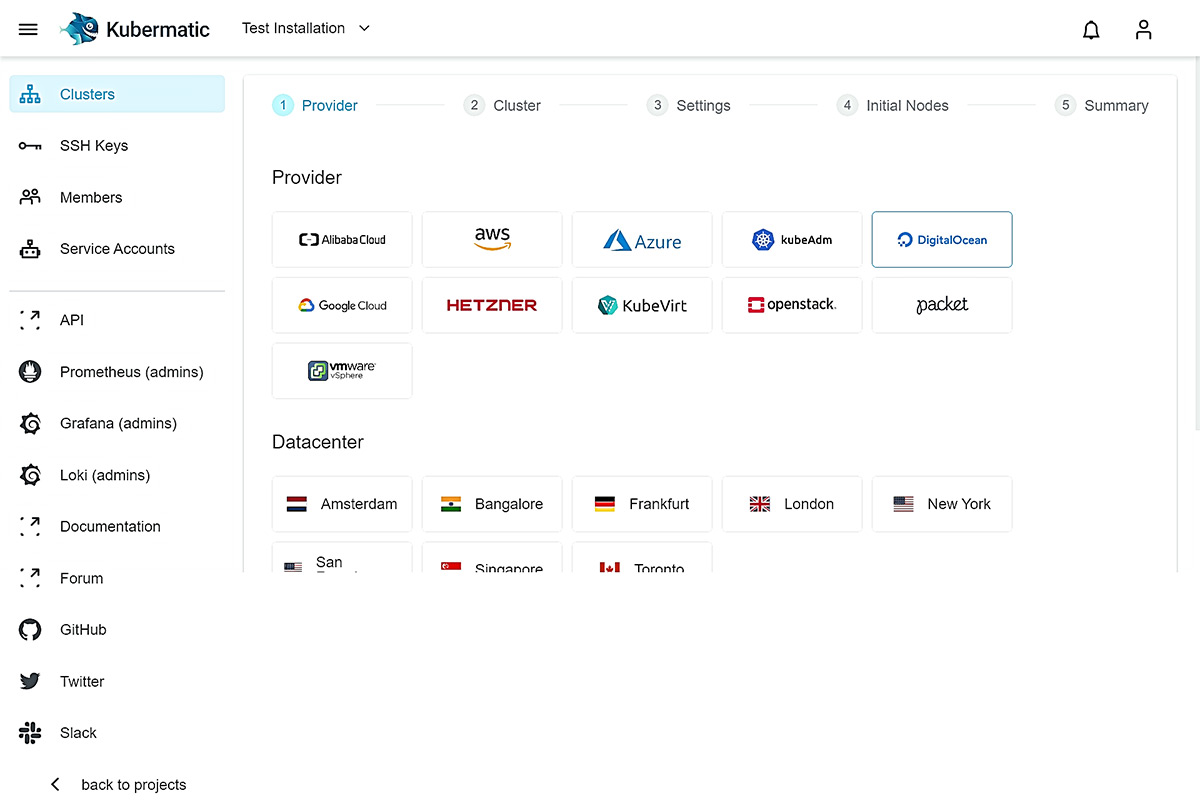Choose the Frankfurt datacenter
This screenshot has height=803, width=1200.
(x=642, y=503)
